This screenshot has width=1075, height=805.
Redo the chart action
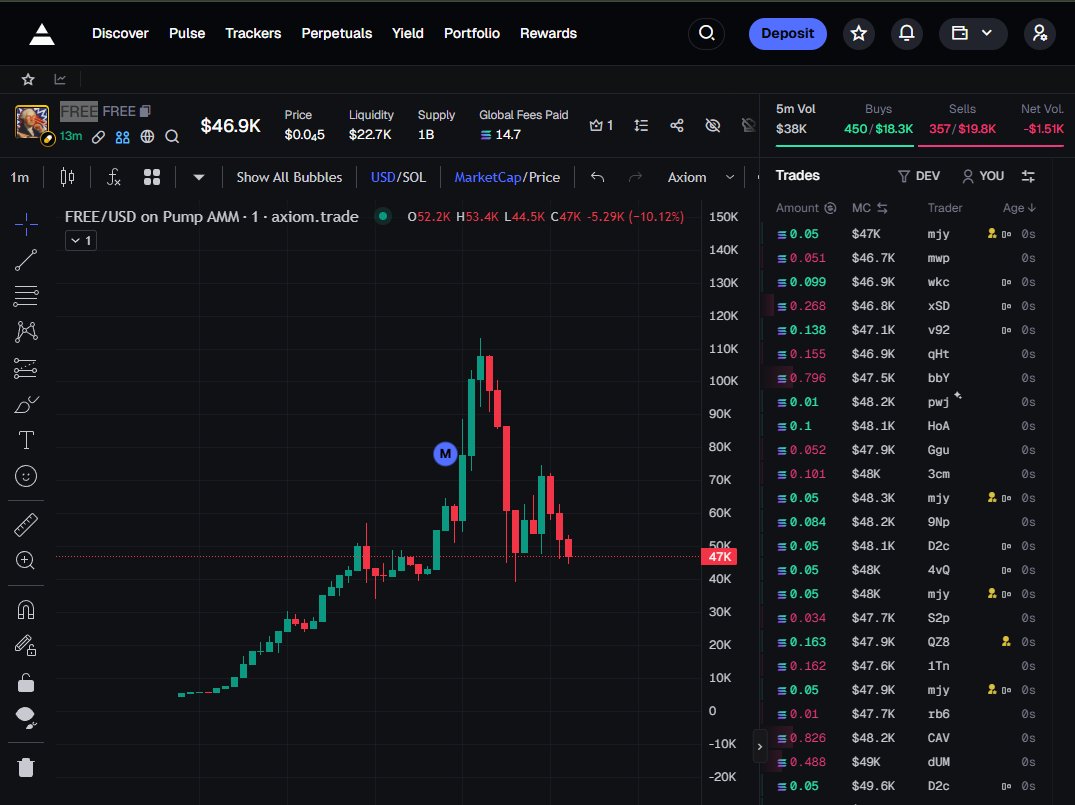click(x=636, y=178)
